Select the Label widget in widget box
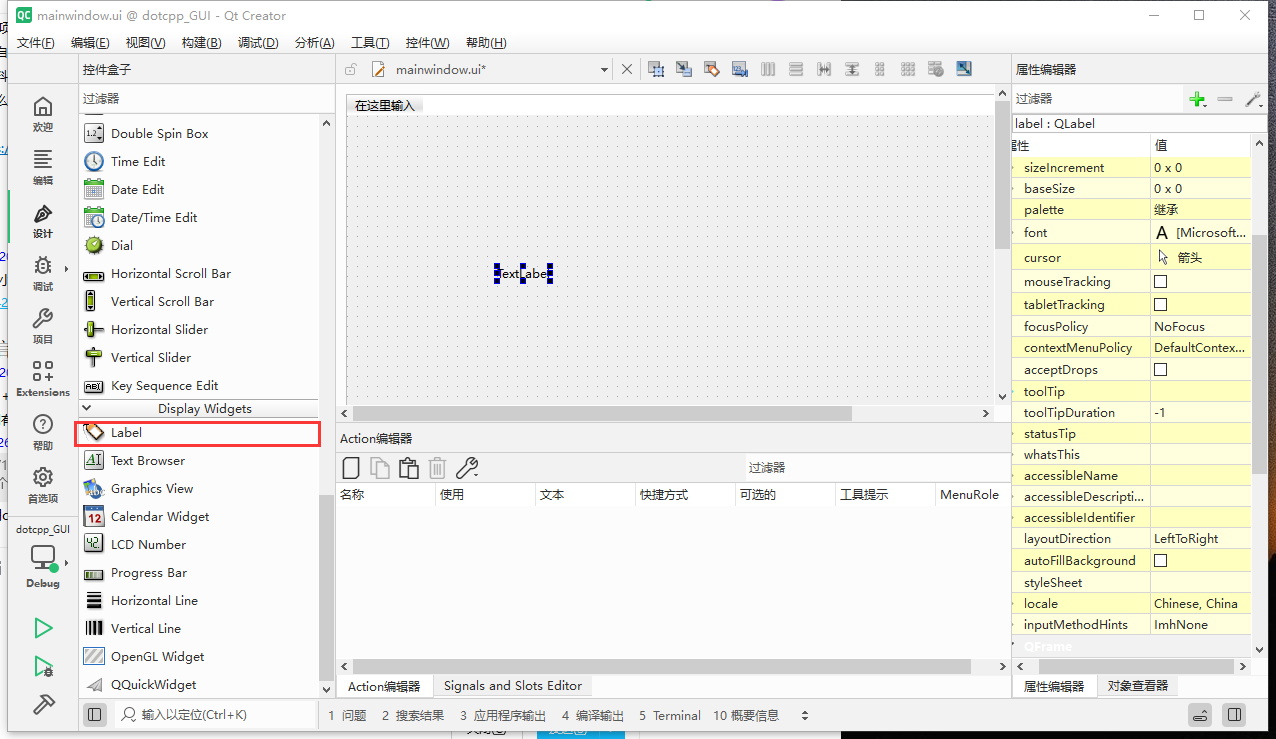The image size is (1276, 739). pos(199,433)
